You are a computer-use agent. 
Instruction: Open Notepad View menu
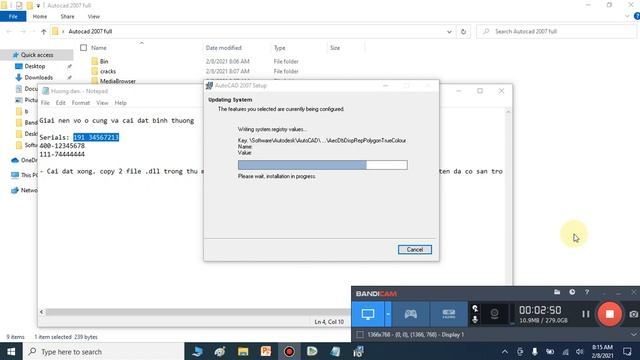click(102, 103)
